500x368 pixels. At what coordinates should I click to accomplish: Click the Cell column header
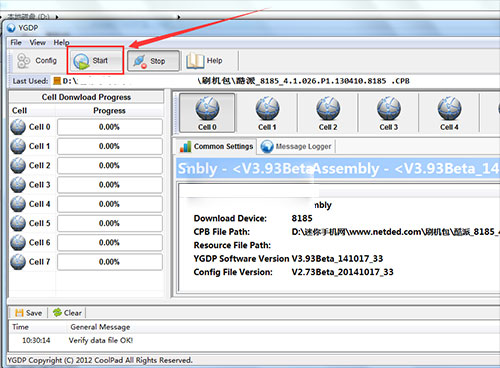pyautogui.click(x=19, y=111)
